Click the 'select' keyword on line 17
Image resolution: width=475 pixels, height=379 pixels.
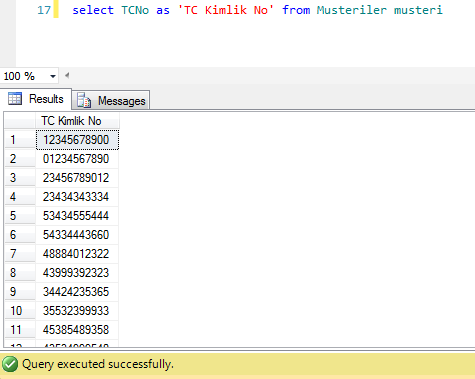tap(93, 10)
